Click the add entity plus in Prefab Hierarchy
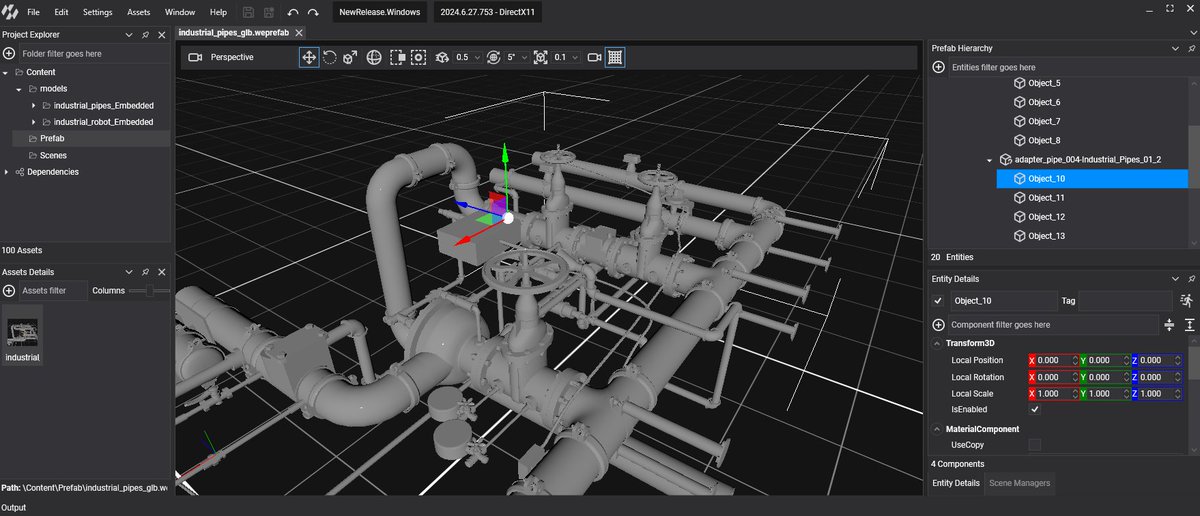 tap(938, 67)
